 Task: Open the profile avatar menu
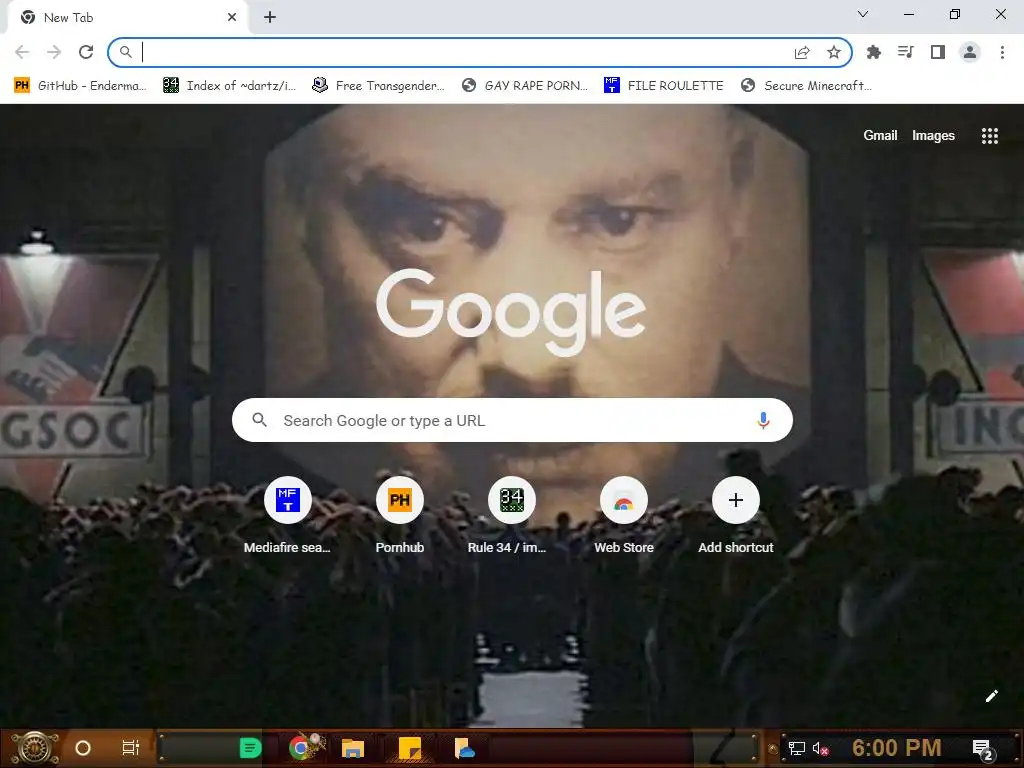pyautogui.click(x=970, y=52)
